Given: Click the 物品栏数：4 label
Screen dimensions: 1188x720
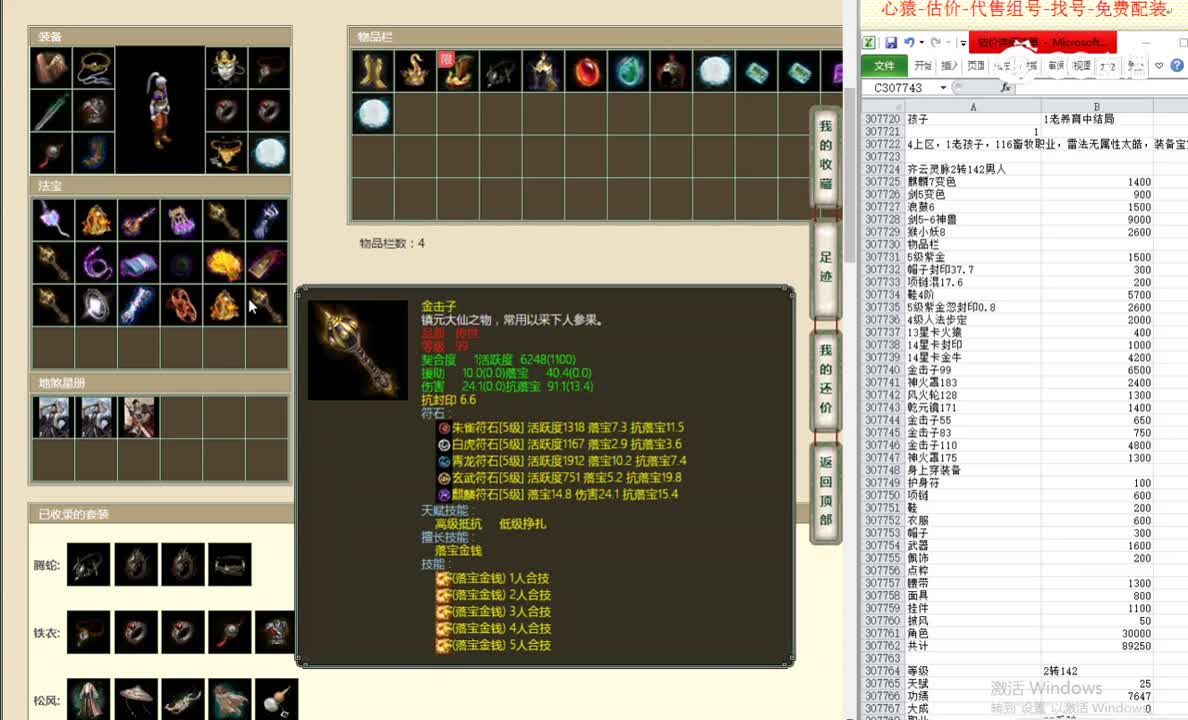Looking at the screenshot, I should [392, 243].
